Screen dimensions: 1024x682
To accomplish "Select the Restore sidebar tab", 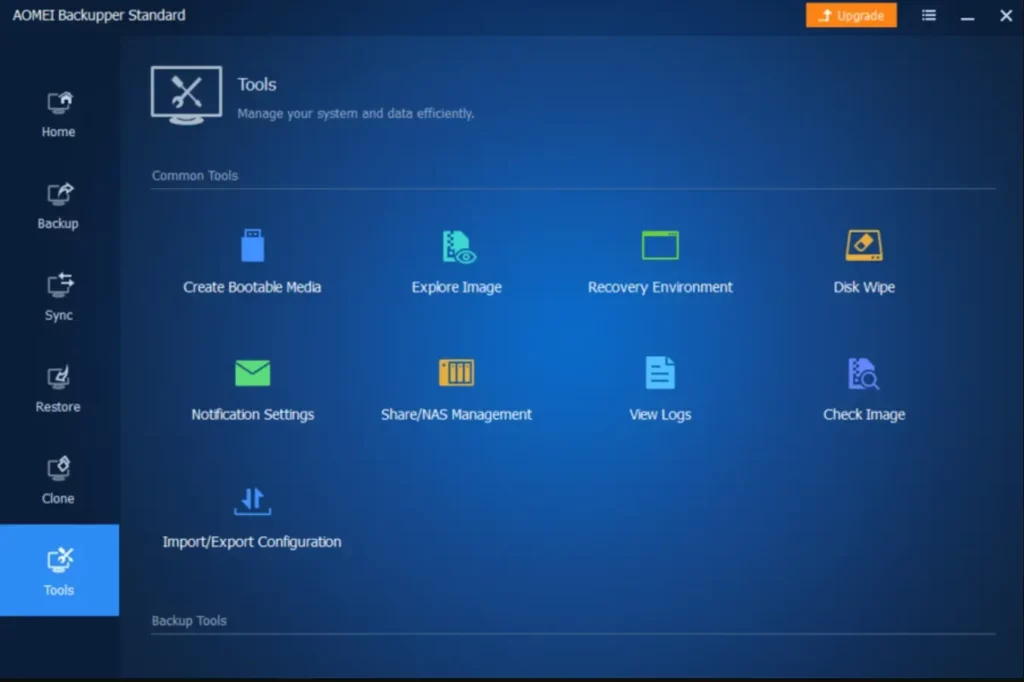I will 59,389.
